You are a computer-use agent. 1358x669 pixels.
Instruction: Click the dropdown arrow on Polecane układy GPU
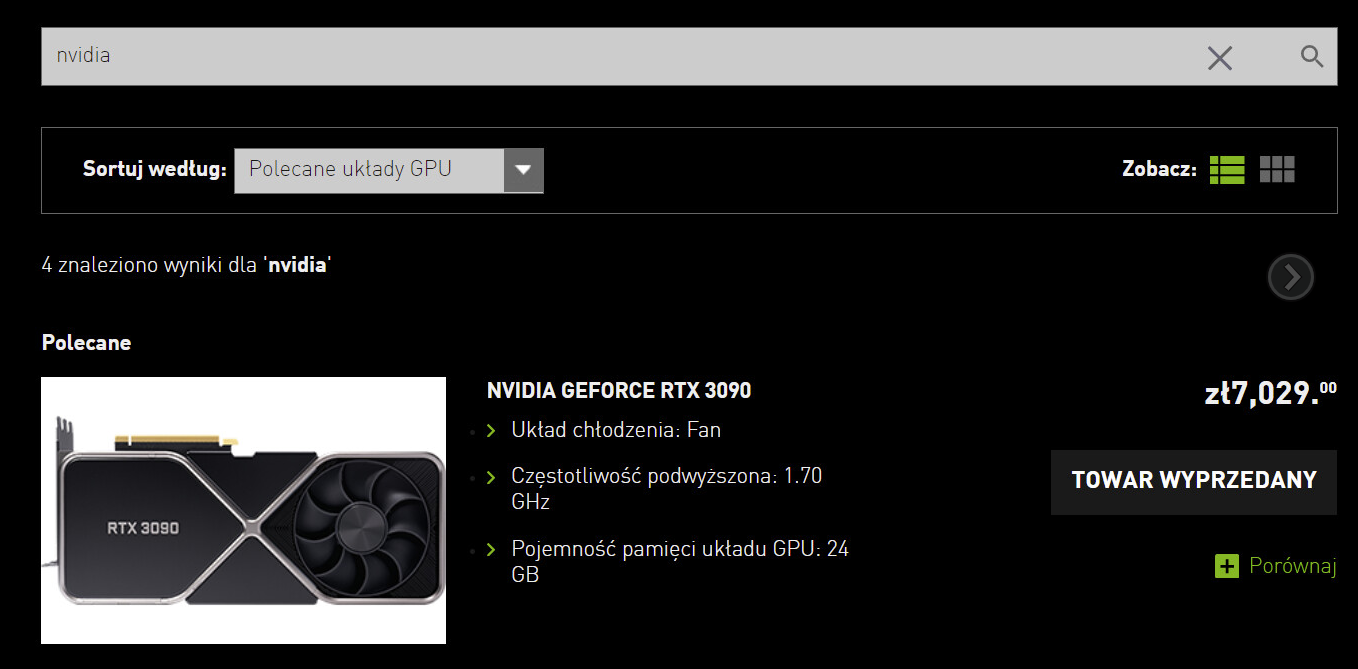523,170
